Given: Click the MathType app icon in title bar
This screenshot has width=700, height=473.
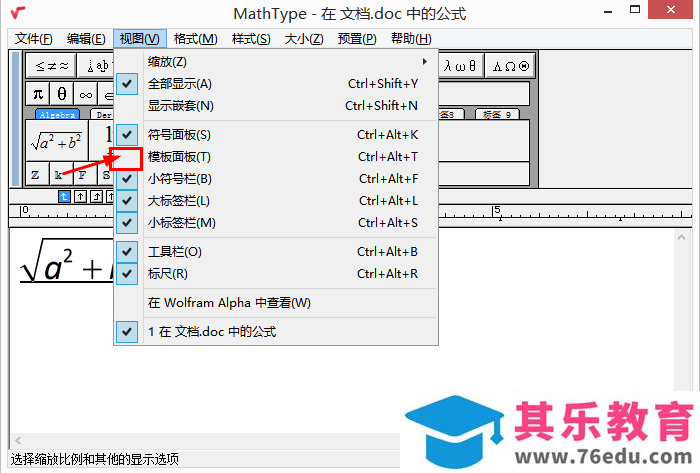Looking at the screenshot, I should [x=18, y=12].
